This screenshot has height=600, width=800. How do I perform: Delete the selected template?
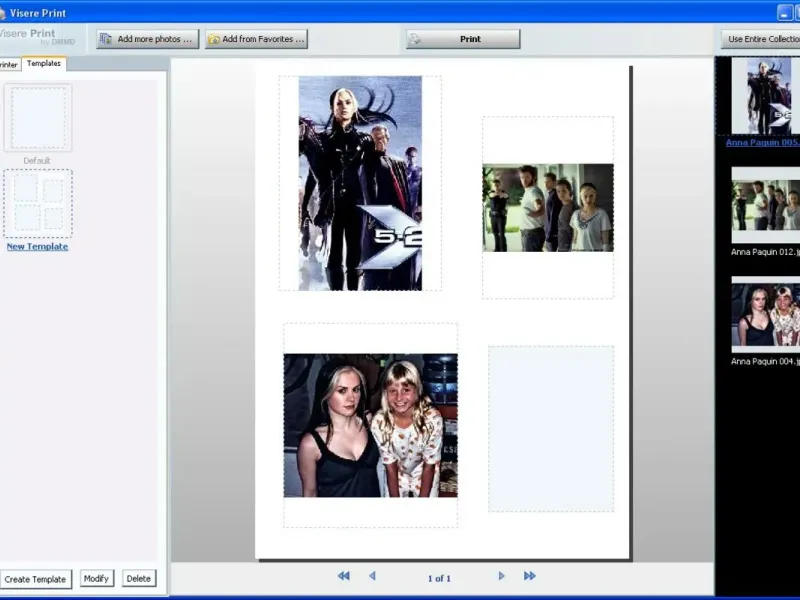pos(139,579)
